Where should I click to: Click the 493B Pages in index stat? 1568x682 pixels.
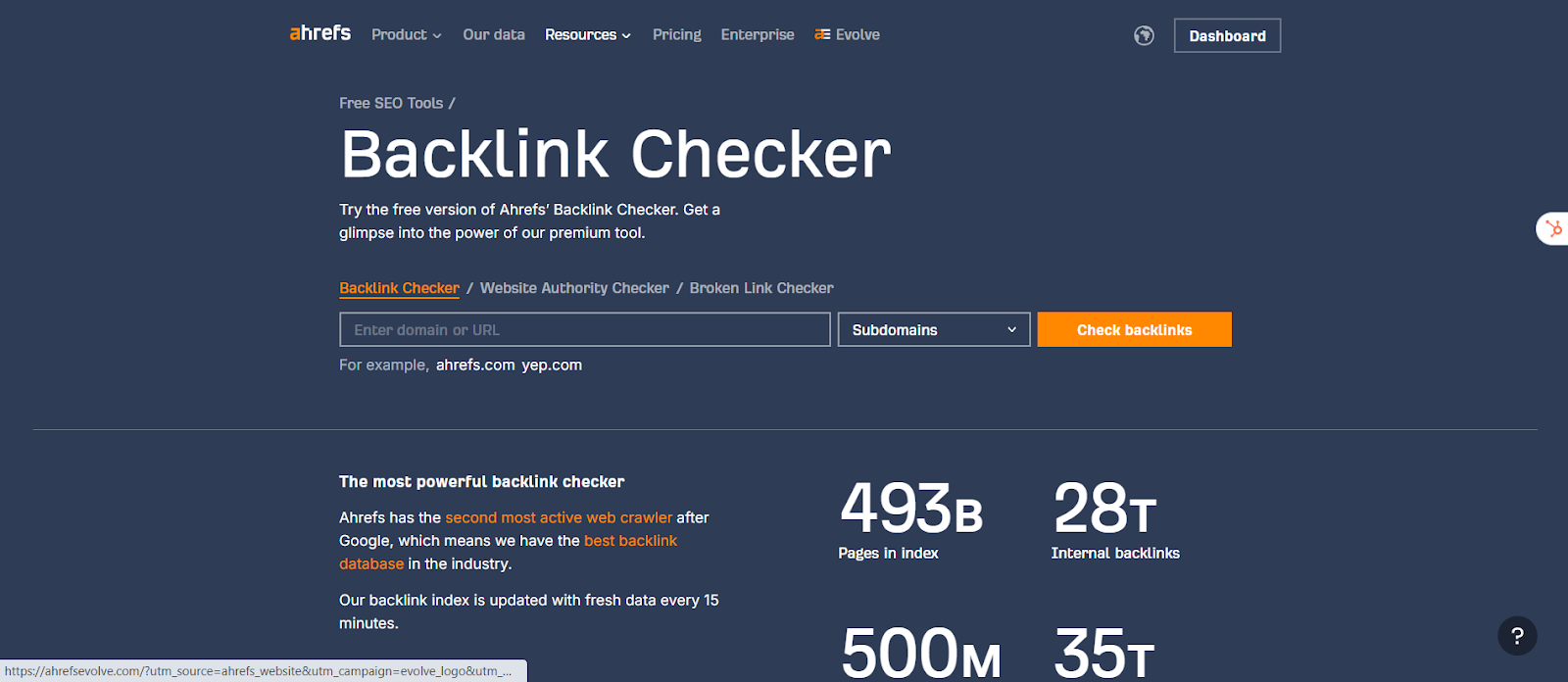pos(910,519)
